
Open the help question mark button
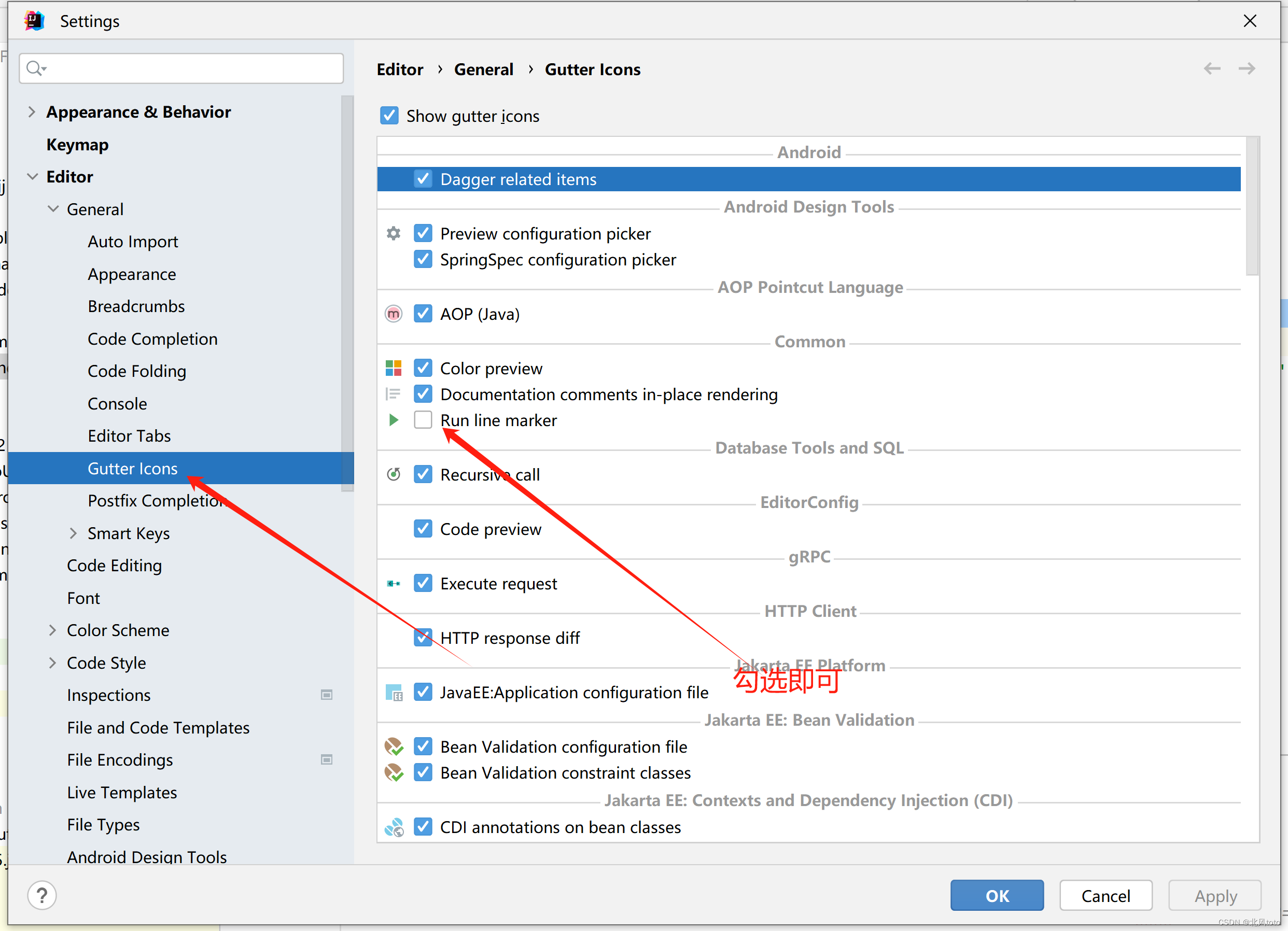click(42, 895)
